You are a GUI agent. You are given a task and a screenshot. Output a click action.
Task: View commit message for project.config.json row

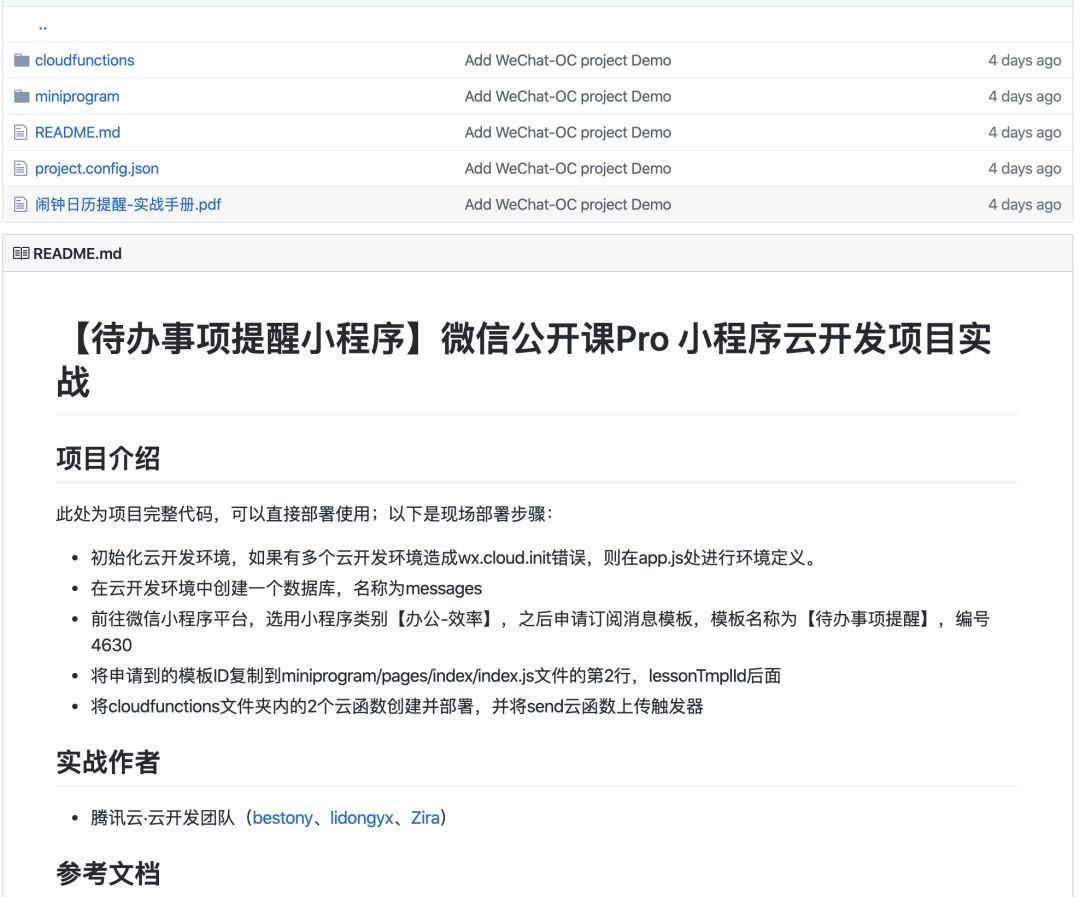point(568,168)
